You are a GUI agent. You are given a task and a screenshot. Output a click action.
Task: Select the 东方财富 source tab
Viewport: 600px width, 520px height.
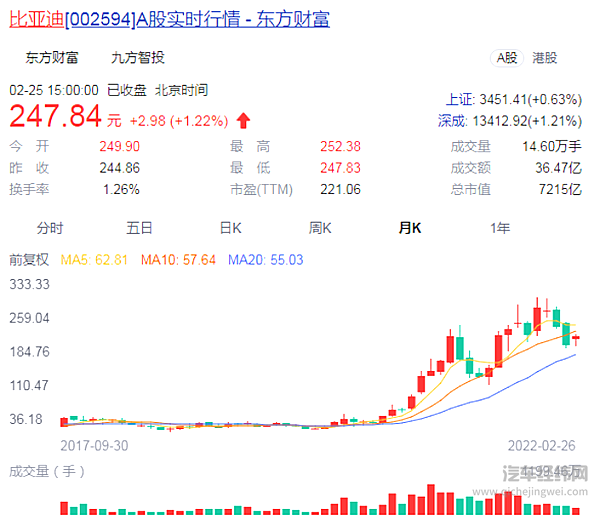[52, 58]
